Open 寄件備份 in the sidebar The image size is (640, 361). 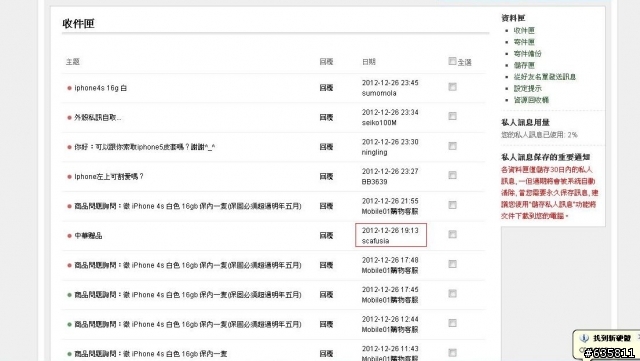tap(527, 53)
